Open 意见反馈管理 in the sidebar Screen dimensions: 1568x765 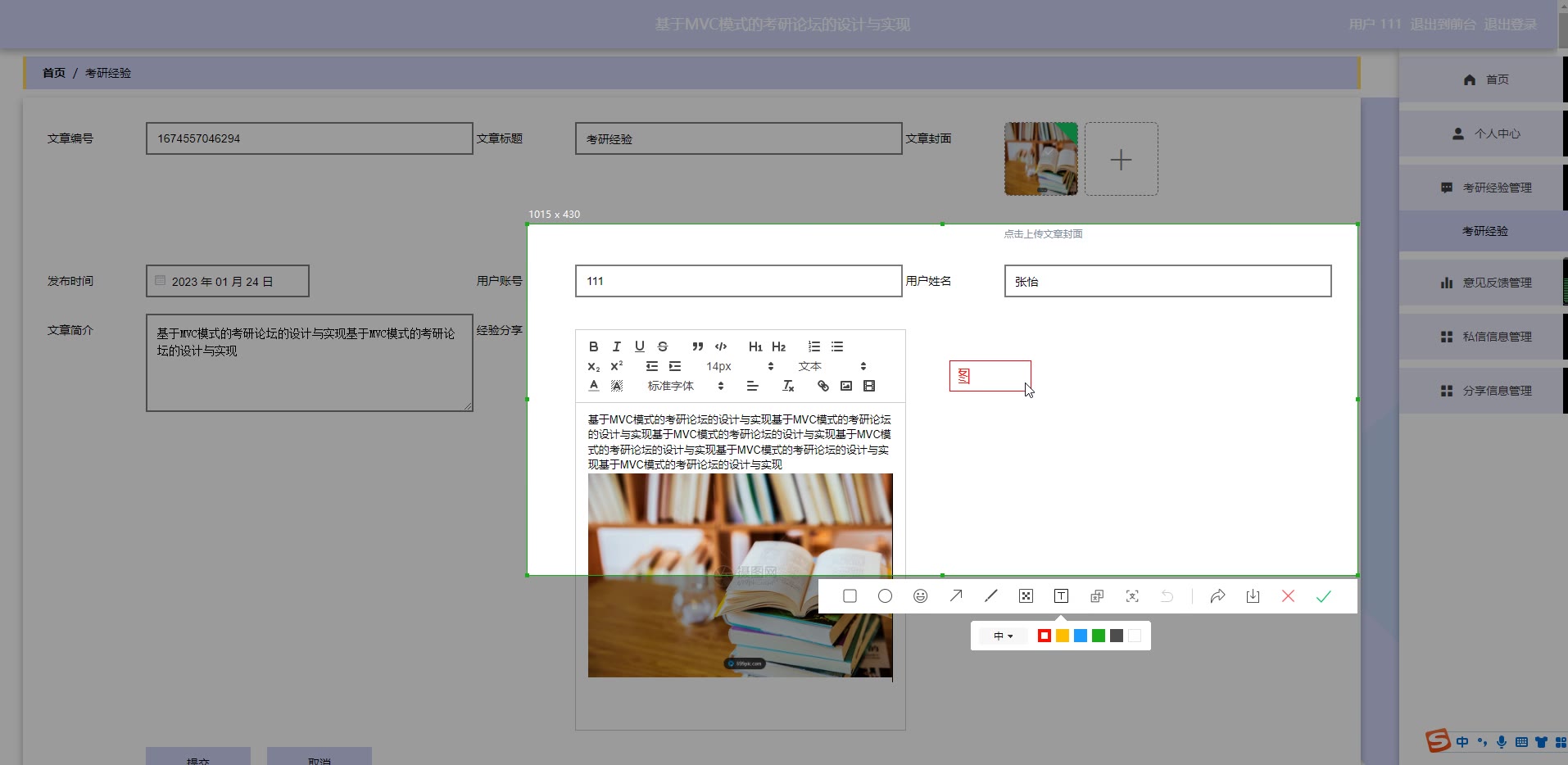pyautogui.click(x=1483, y=283)
